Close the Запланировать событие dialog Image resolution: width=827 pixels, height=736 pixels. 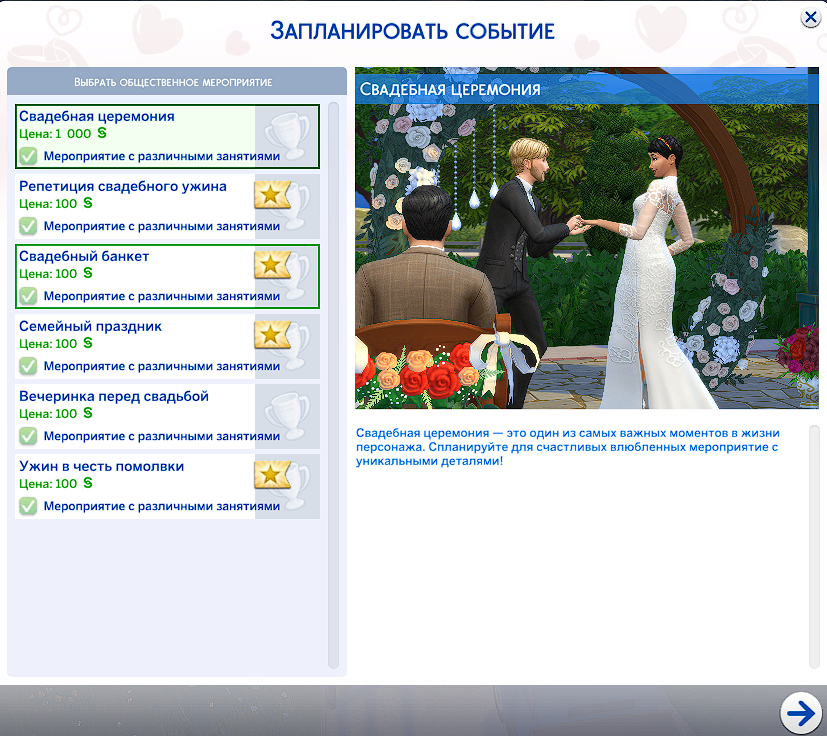click(x=811, y=17)
